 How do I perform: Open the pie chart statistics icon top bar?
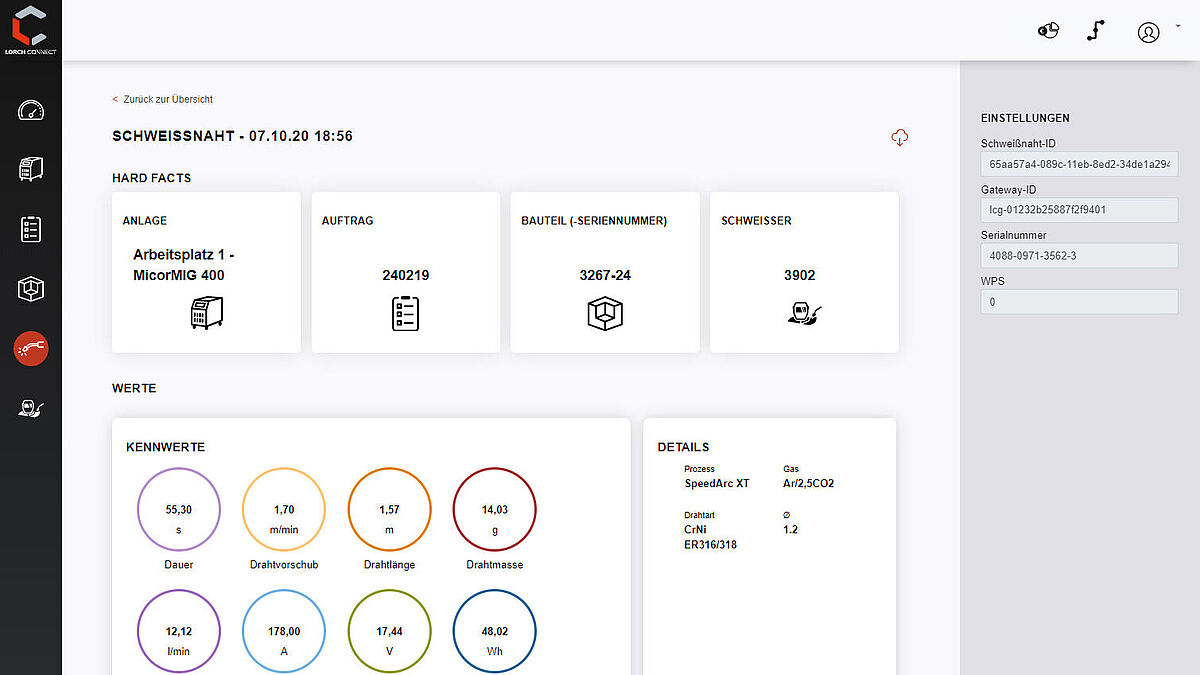point(1047,30)
